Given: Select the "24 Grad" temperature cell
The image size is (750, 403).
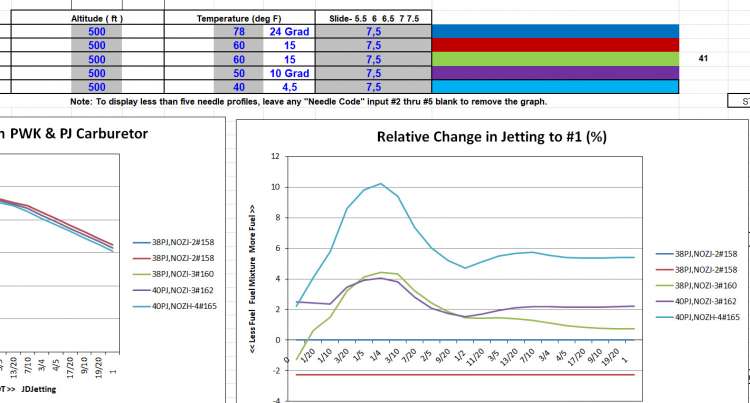Looking at the screenshot, I should pyautogui.click(x=288, y=31).
